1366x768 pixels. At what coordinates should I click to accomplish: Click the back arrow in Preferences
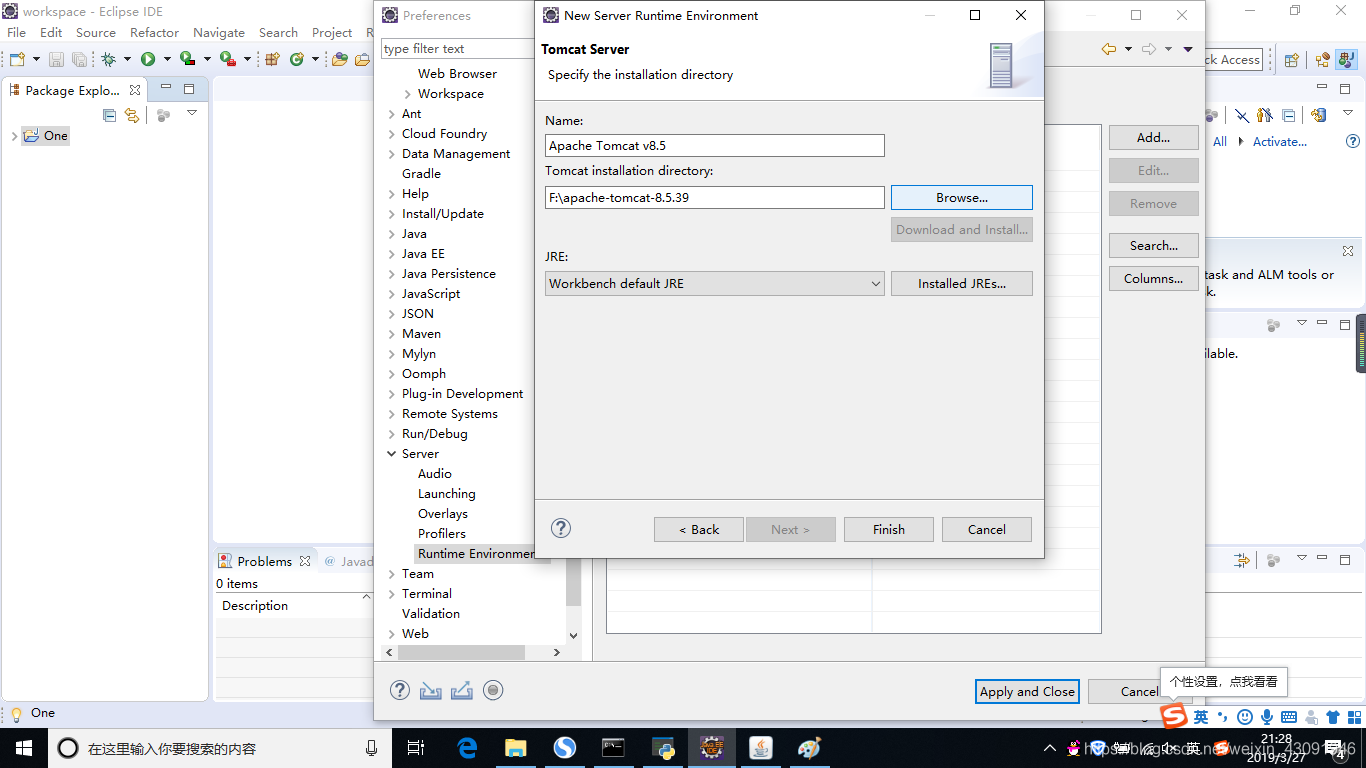pos(1108,49)
